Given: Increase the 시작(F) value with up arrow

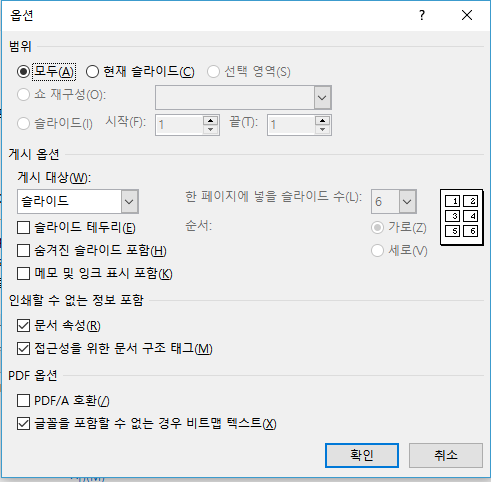Looking at the screenshot, I should pos(210,121).
